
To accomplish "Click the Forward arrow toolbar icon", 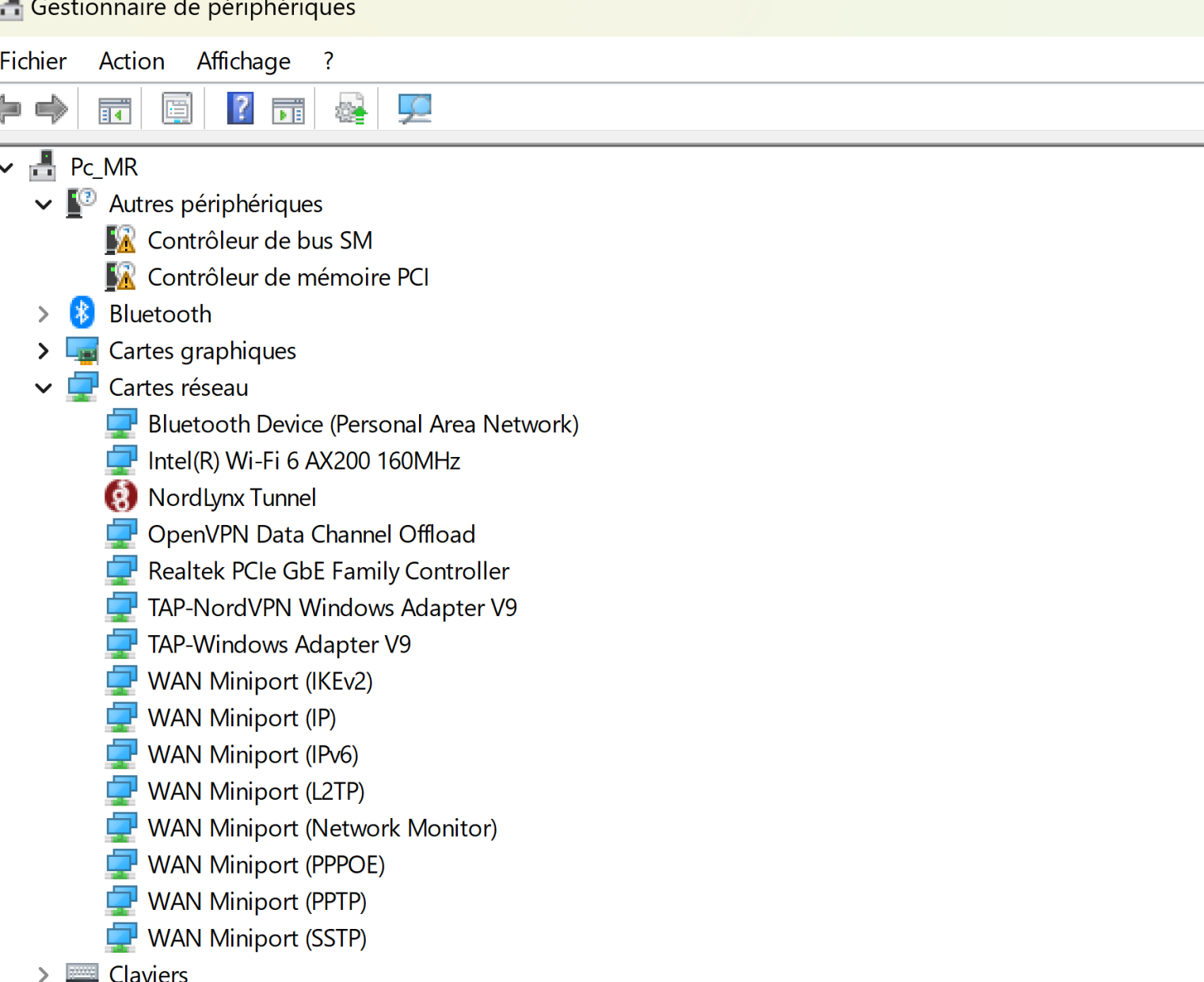I will pyautogui.click(x=52, y=108).
